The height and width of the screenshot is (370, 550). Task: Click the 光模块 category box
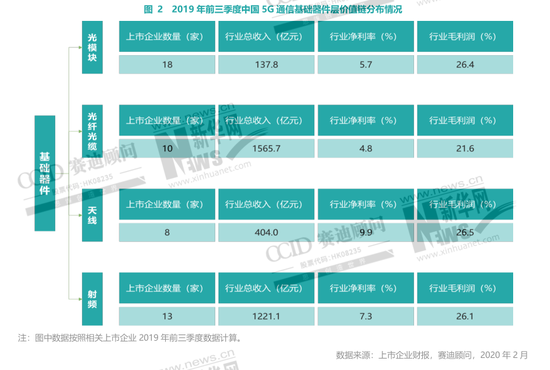click(92, 47)
